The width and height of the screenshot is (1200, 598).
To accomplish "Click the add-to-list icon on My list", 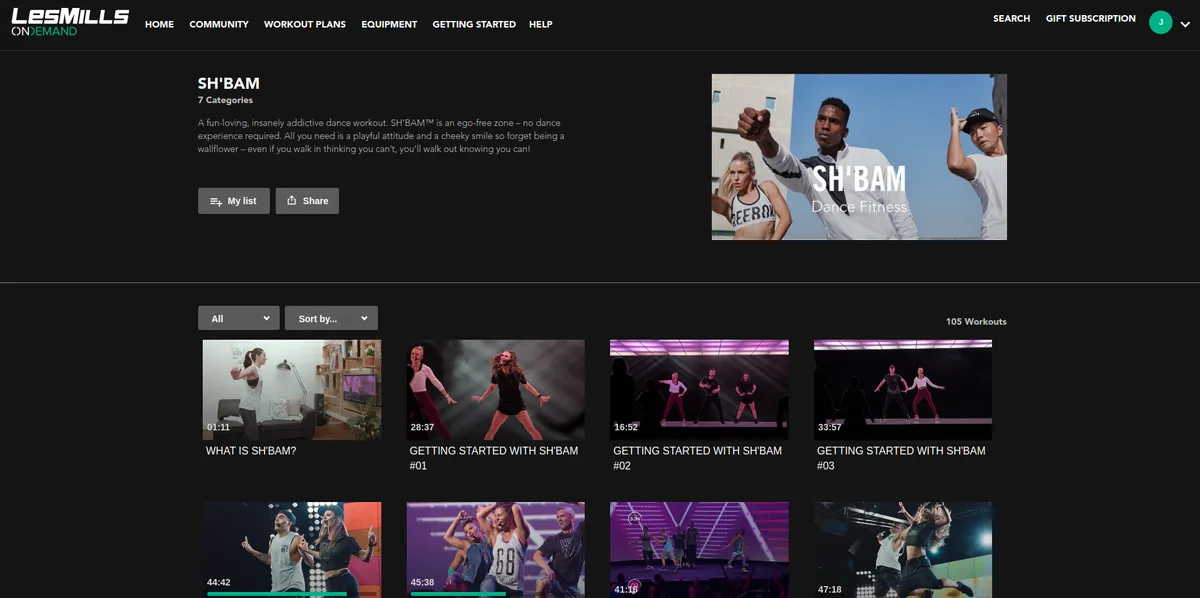I will (x=215, y=201).
